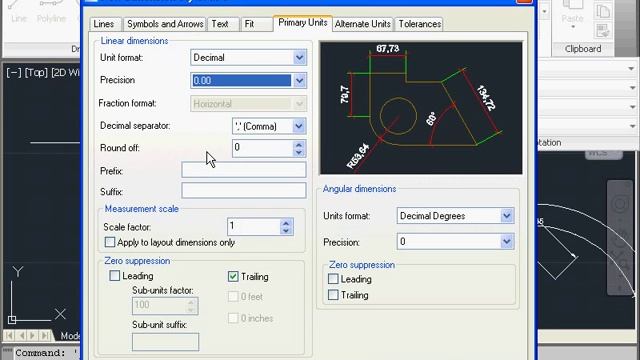Open the Symbols and Arrows tab
Viewport: 640px width, 360px height.
point(165,24)
